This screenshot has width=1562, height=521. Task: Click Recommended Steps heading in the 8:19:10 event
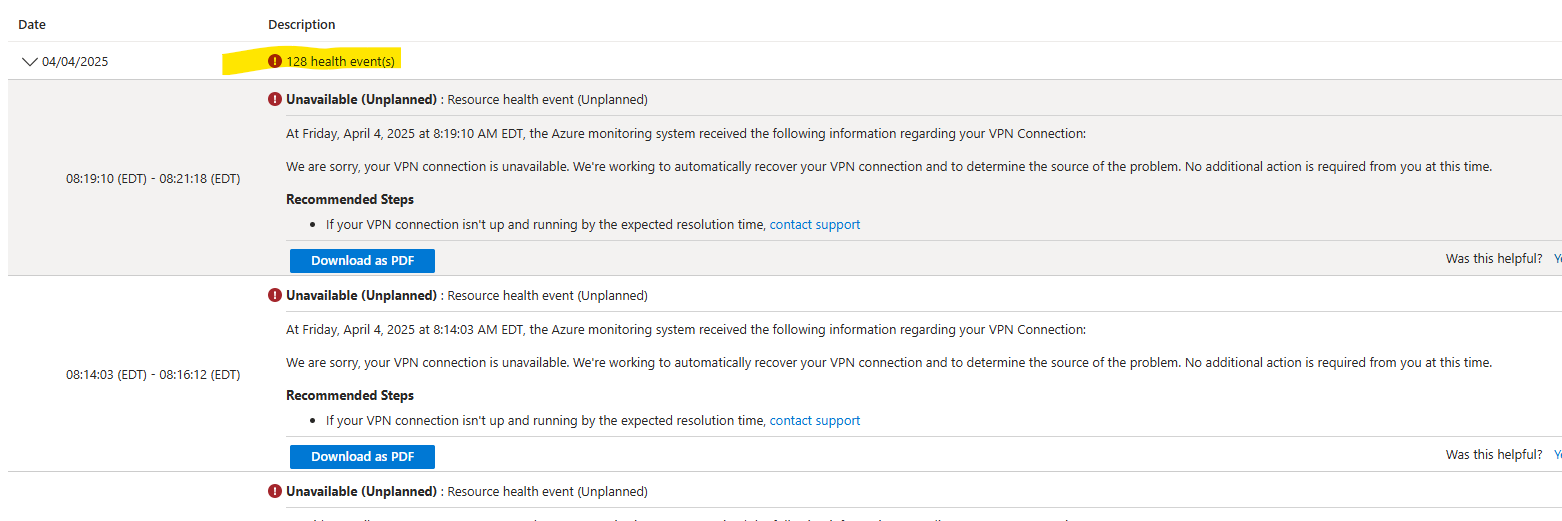350,199
